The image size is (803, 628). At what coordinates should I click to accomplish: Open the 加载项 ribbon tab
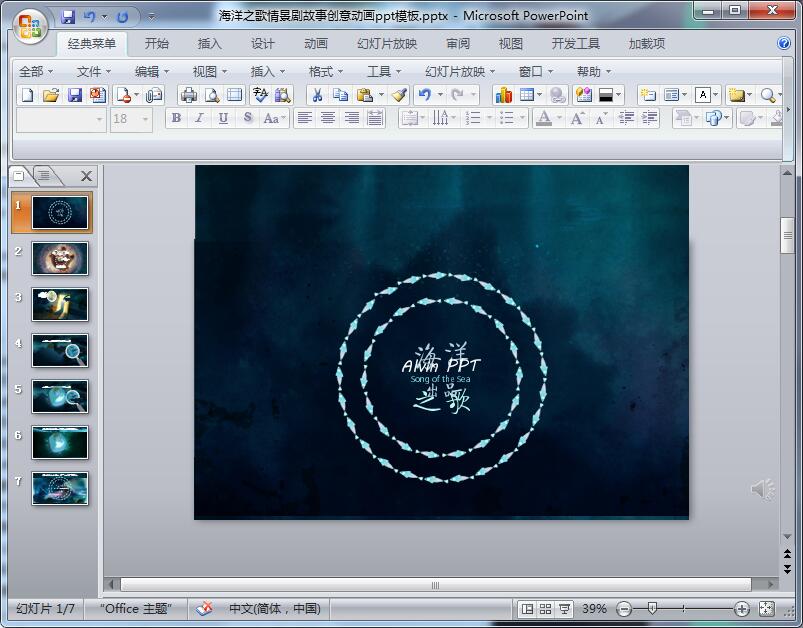pos(647,44)
